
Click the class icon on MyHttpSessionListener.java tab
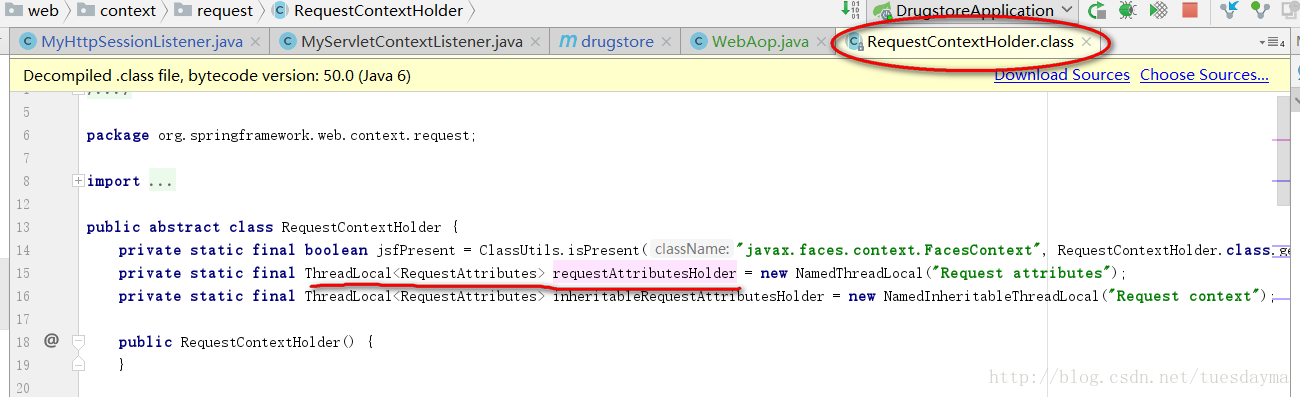[x=28, y=42]
